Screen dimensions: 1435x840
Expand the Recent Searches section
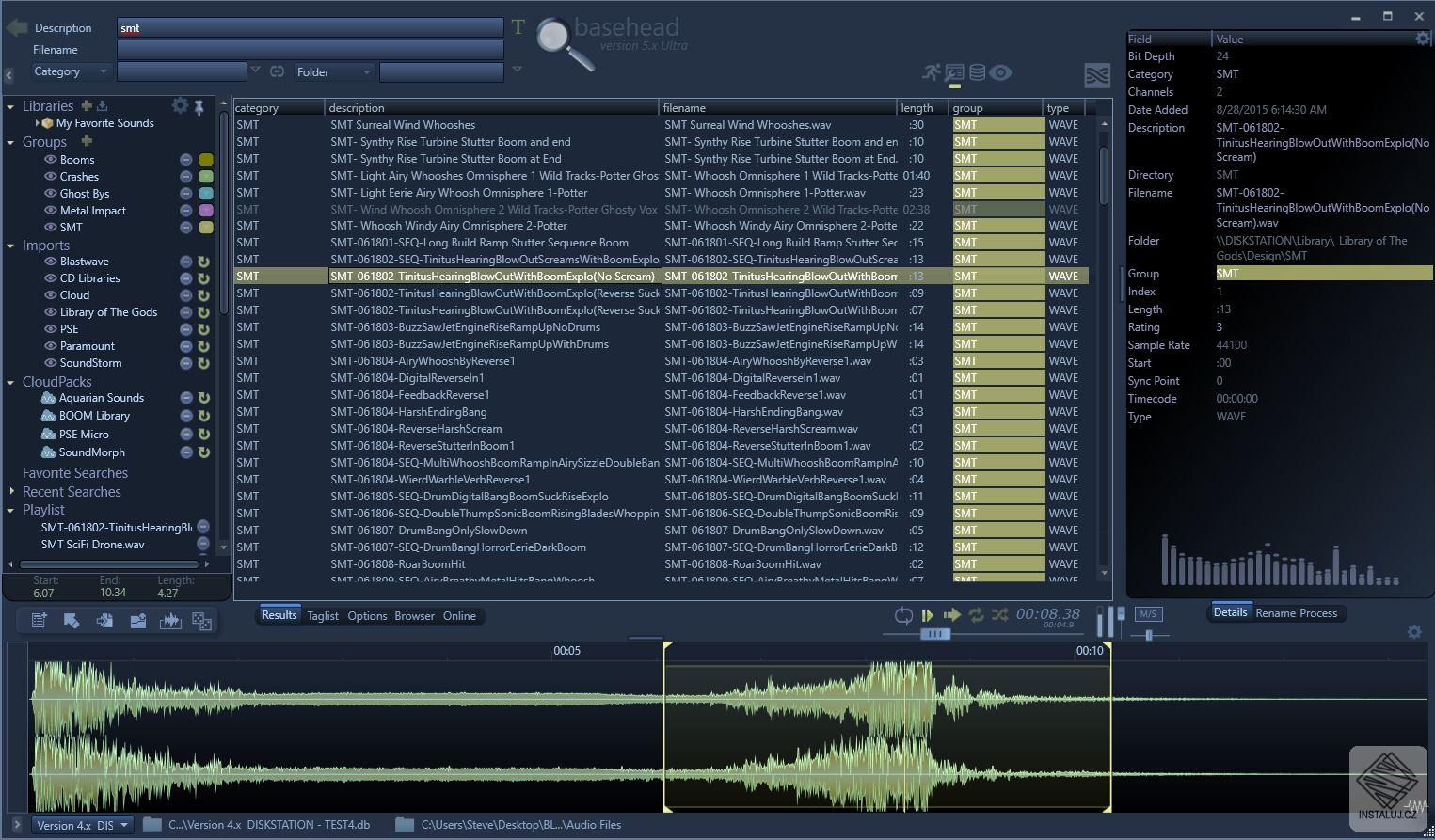click(11, 492)
